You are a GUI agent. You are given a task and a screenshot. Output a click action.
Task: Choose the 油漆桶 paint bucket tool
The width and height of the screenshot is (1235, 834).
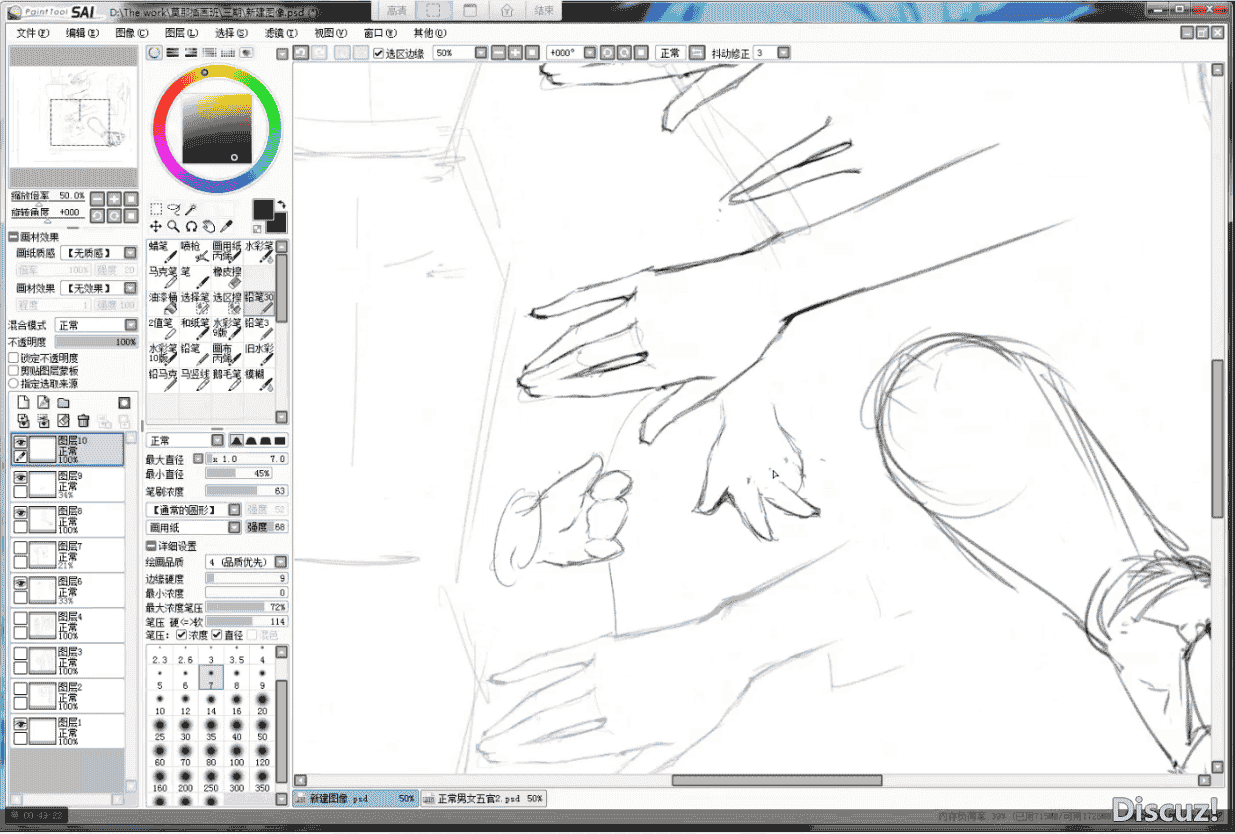point(163,304)
